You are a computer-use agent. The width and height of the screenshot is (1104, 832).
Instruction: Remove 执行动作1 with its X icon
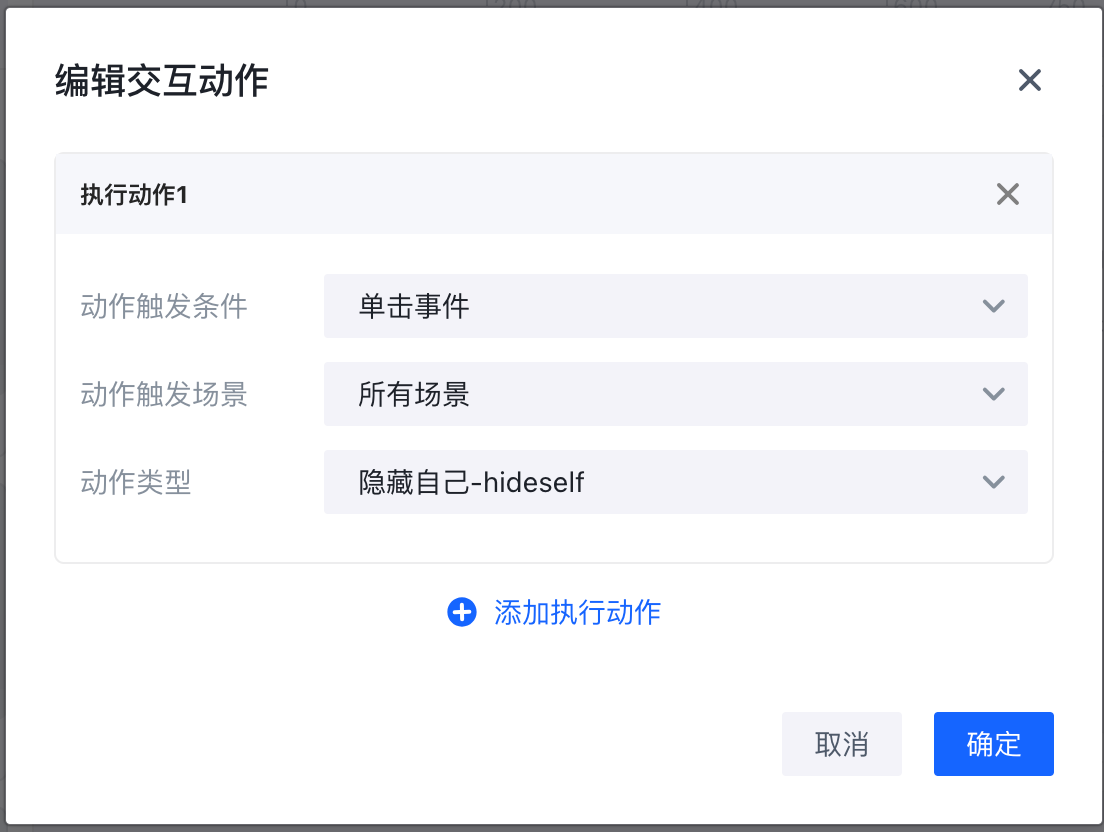(x=1008, y=194)
